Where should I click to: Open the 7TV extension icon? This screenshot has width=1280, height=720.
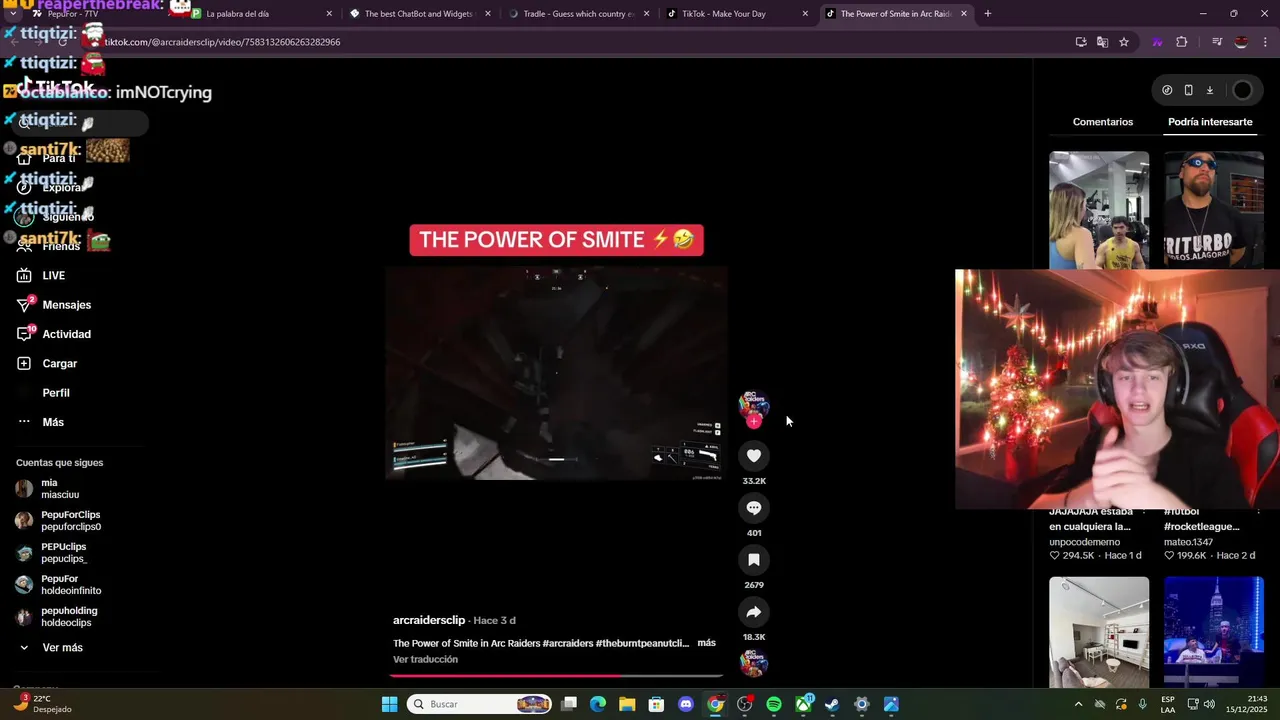(1158, 42)
